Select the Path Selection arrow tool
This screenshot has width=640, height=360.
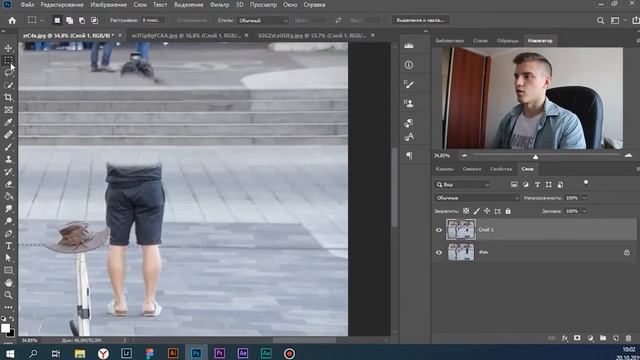tap(8, 258)
